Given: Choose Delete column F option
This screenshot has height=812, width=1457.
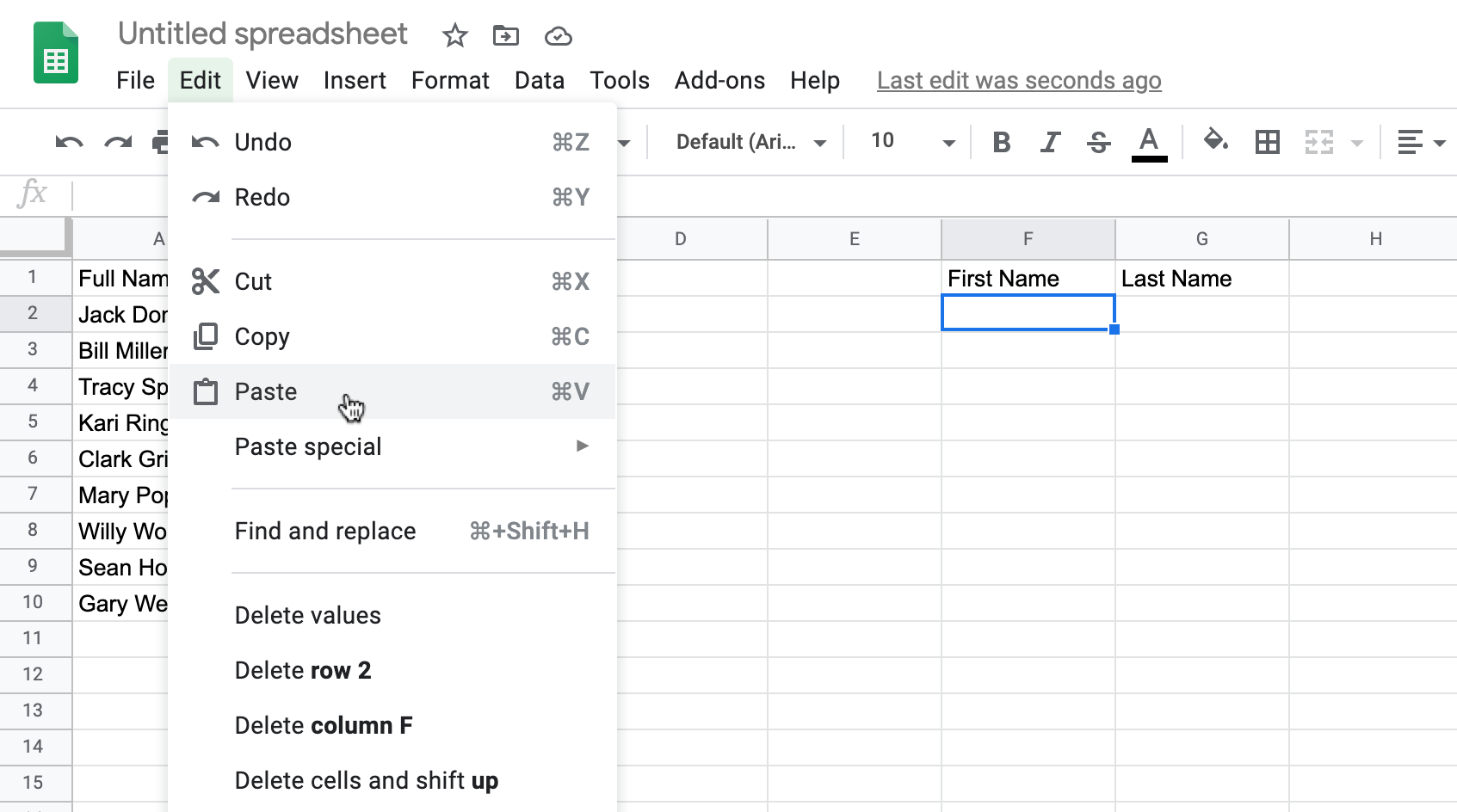Looking at the screenshot, I should click(x=324, y=726).
